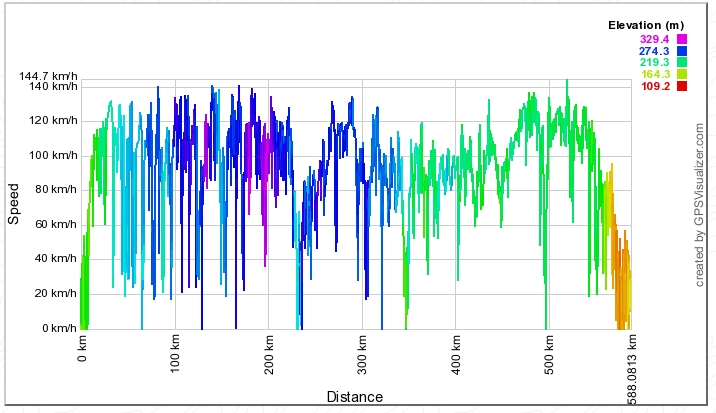Click the green 219.3 elevation legend swatch

(682, 62)
